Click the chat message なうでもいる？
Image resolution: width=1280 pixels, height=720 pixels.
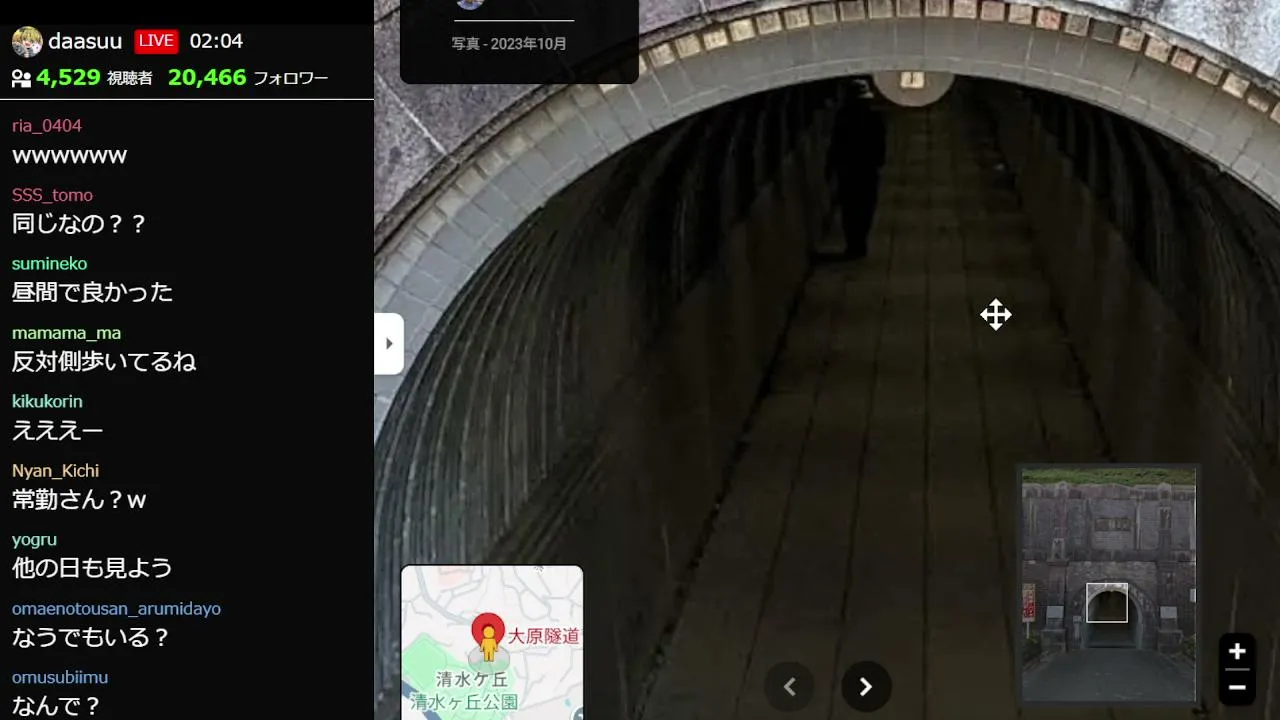tap(91, 638)
